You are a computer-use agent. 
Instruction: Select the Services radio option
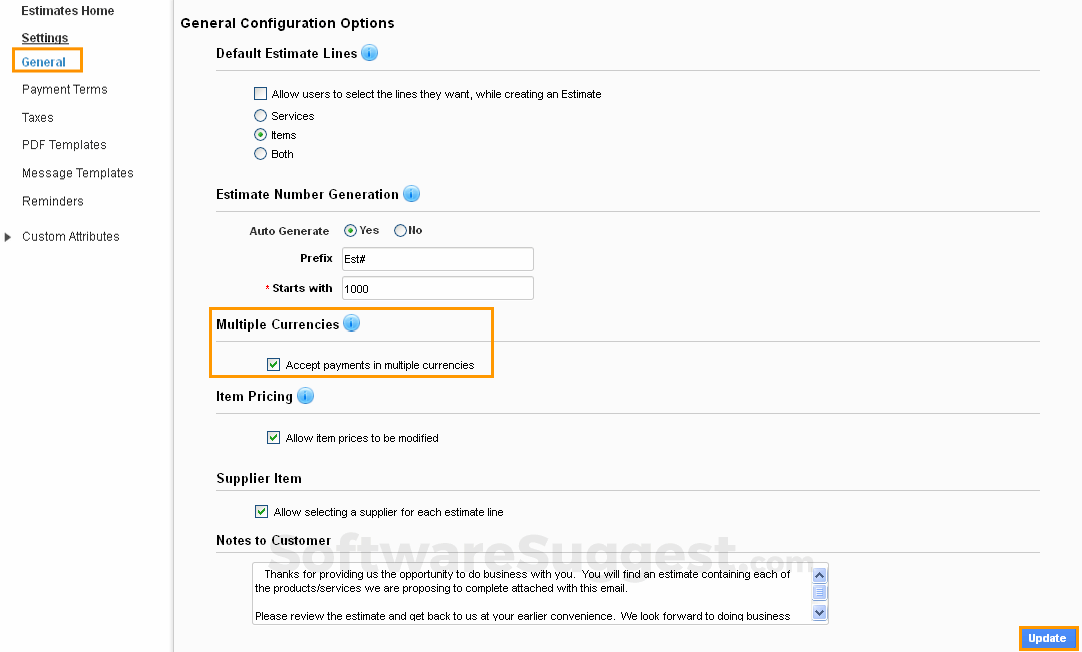pyautogui.click(x=260, y=115)
